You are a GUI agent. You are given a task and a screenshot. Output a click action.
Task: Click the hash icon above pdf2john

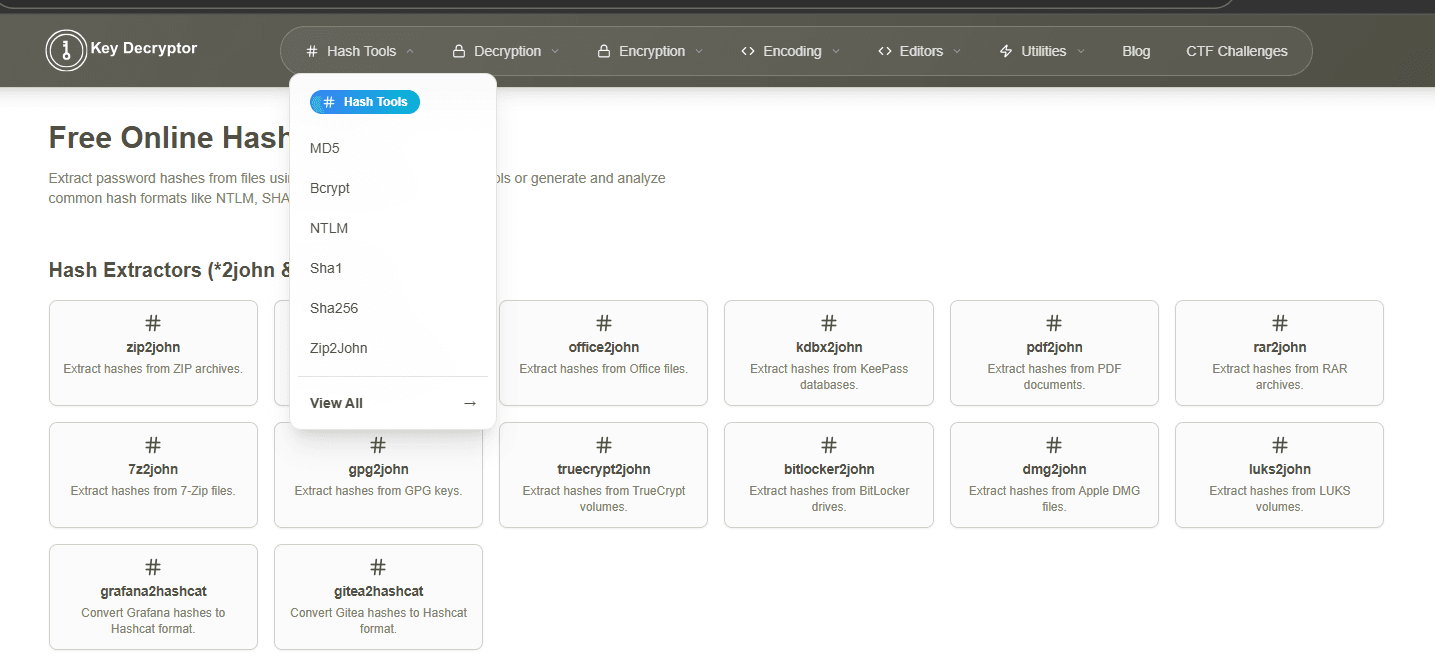pyautogui.click(x=1054, y=323)
